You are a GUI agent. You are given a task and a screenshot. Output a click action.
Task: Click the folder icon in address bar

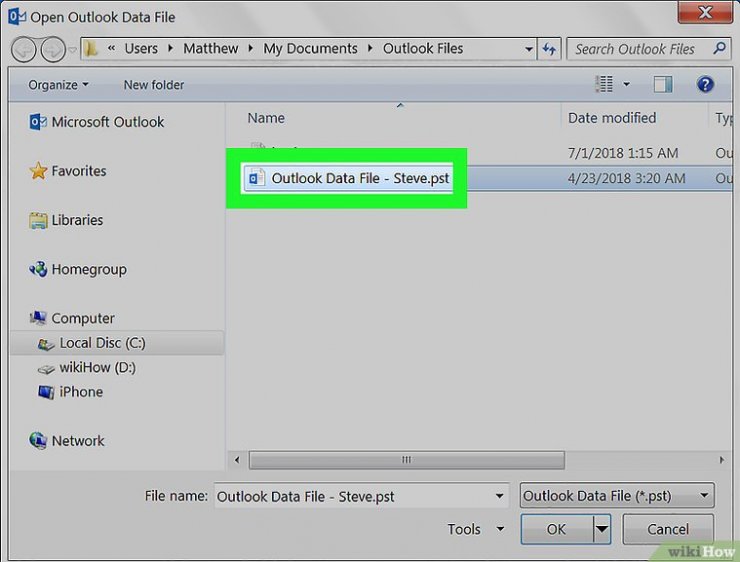(91, 48)
